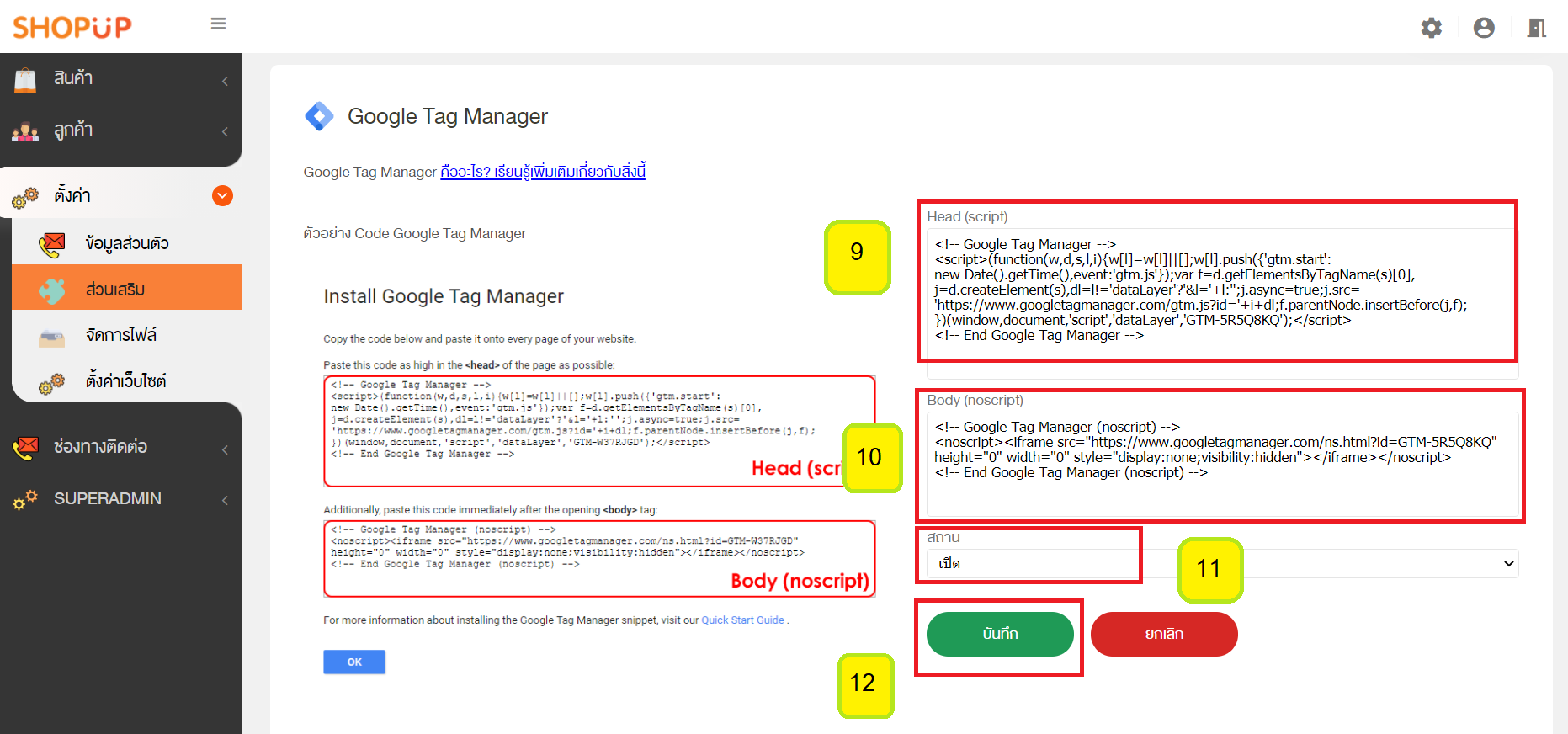Click the Google Tag Manager diamond logo

point(319,116)
